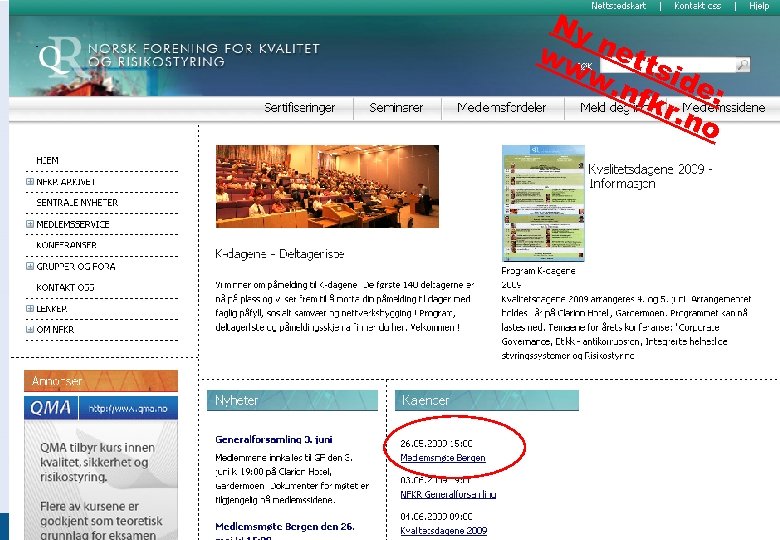Open the Medlemssidene menu
This screenshot has height=540, width=780.
[x=723, y=107]
